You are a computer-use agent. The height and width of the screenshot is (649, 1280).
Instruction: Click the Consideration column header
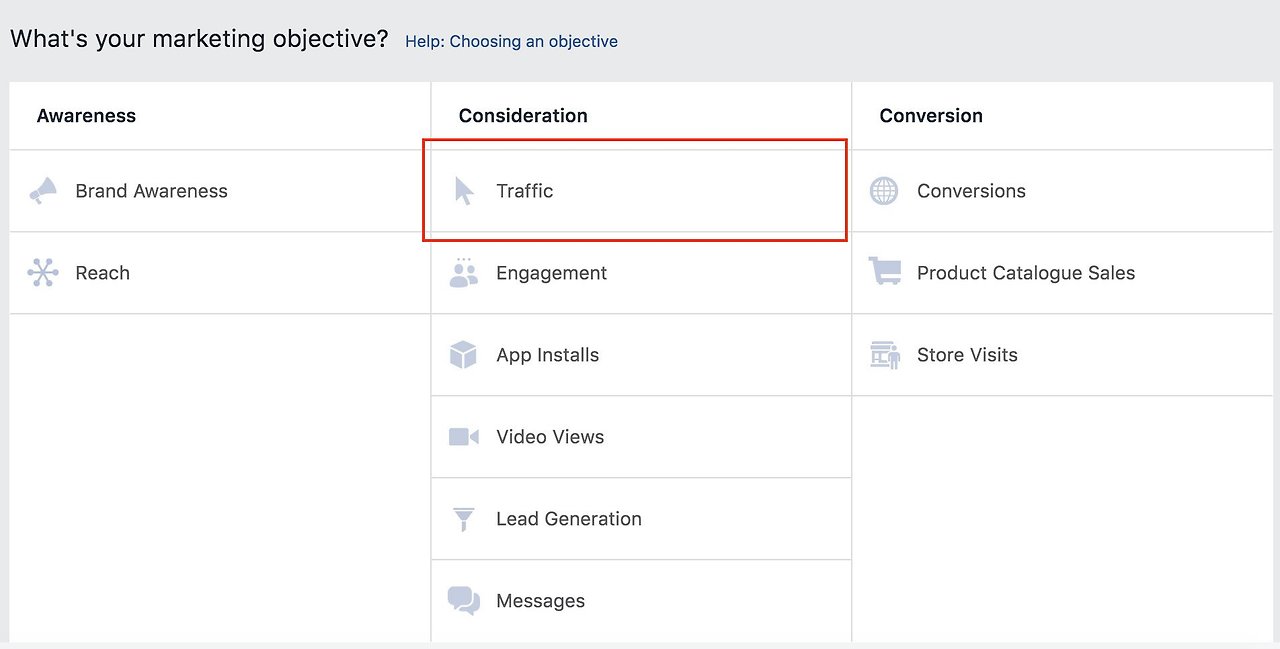click(x=523, y=115)
